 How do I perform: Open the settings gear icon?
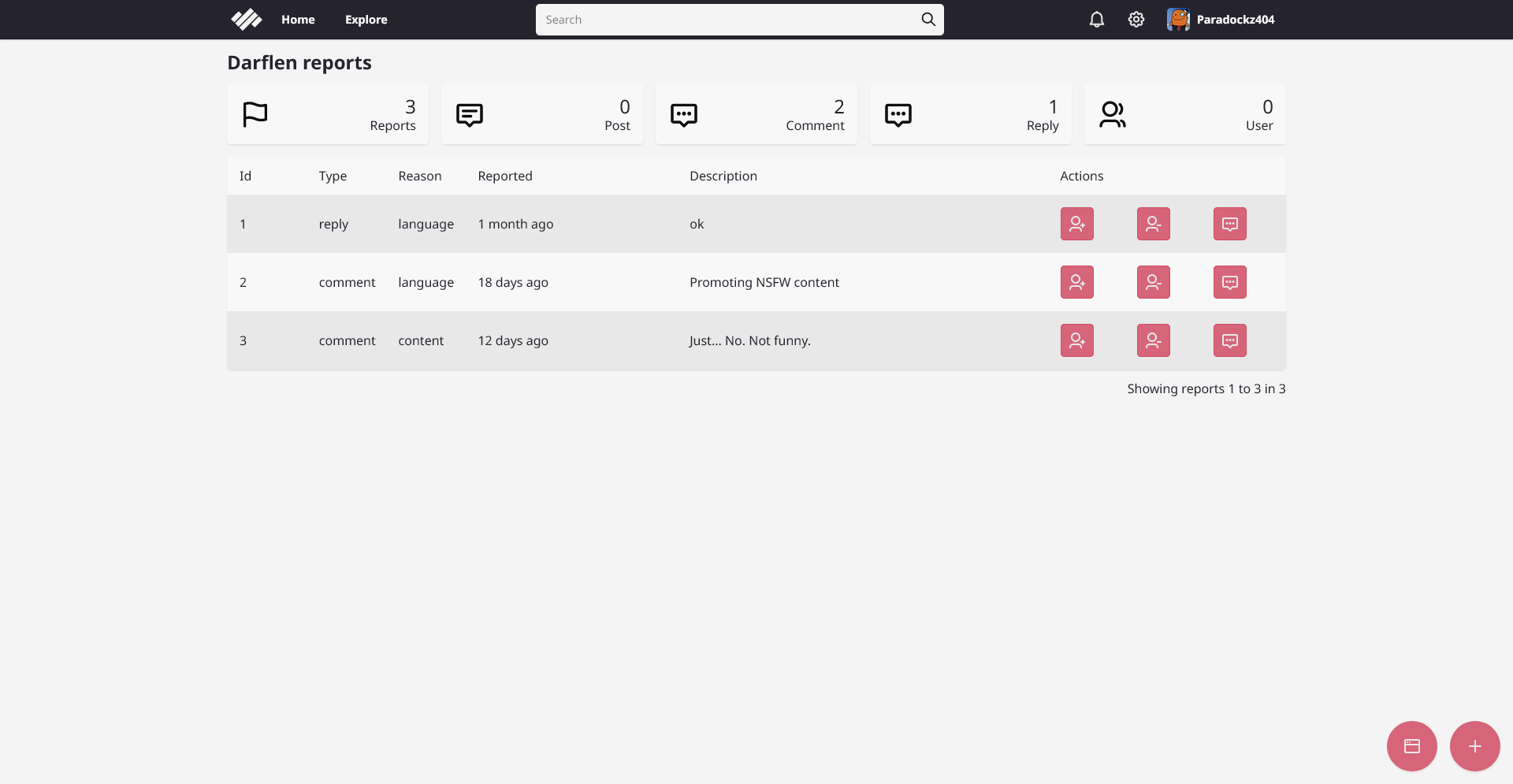click(1136, 19)
